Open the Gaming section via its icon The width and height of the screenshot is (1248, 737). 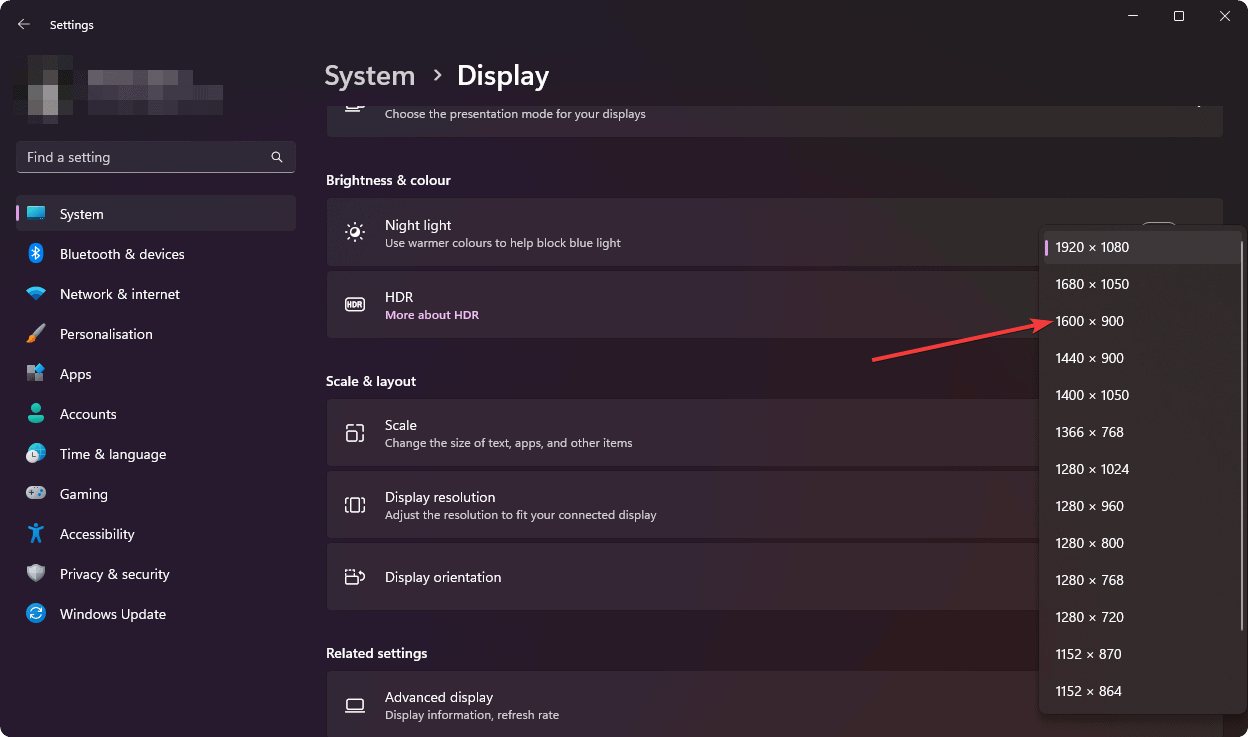pyautogui.click(x=36, y=494)
